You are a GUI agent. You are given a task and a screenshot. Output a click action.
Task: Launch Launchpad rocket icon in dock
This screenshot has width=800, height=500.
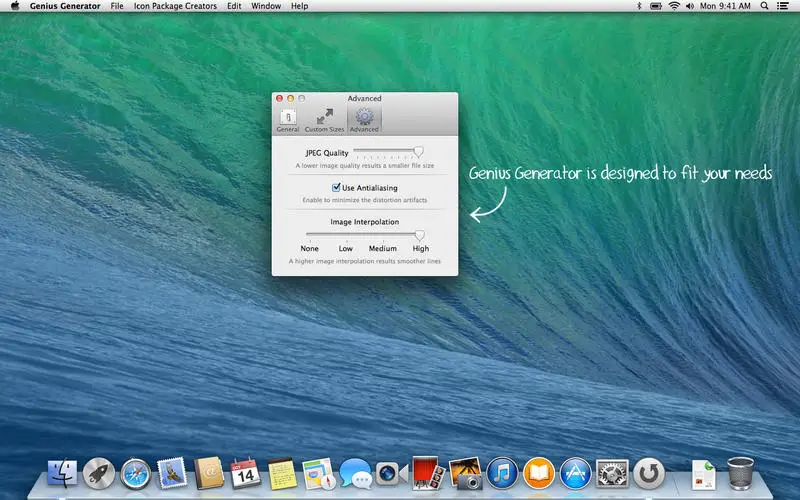[x=98, y=473]
